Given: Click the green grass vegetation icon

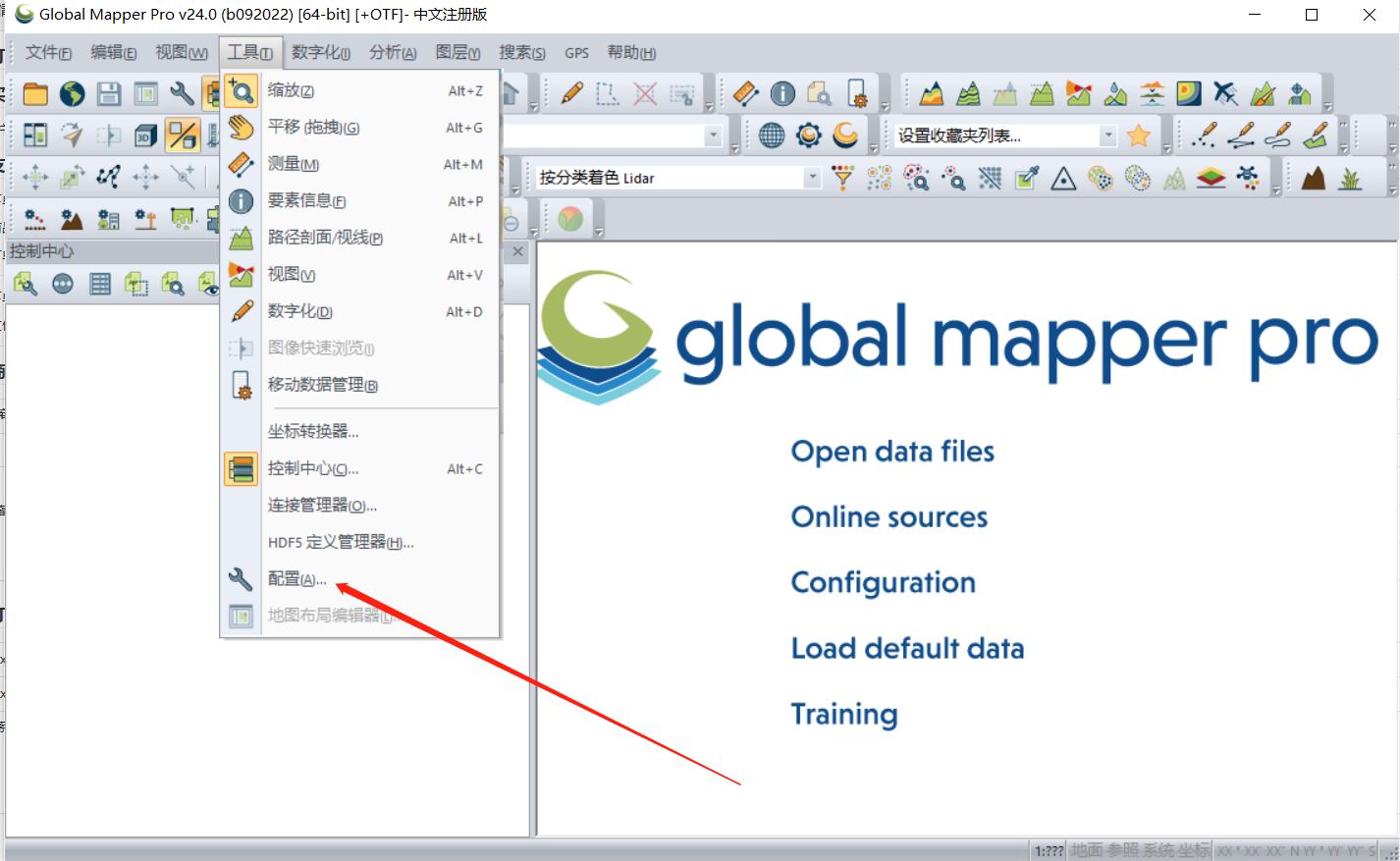Looking at the screenshot, I should click(x=1351, y=178).
